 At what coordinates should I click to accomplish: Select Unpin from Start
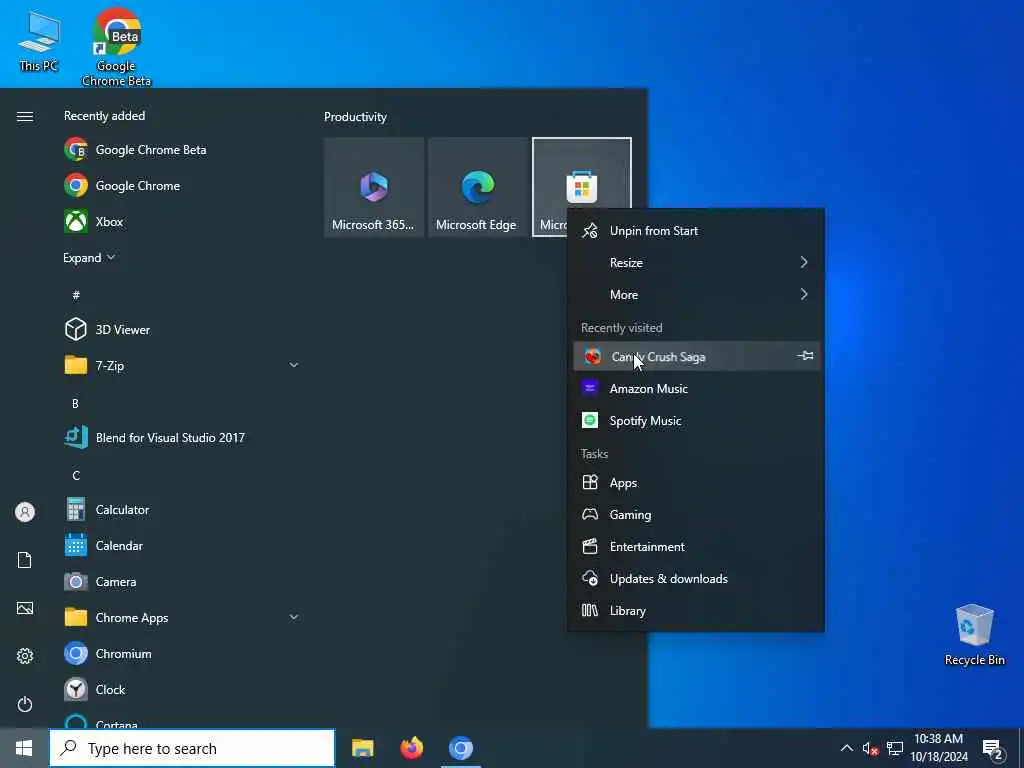tap(696, 231)
